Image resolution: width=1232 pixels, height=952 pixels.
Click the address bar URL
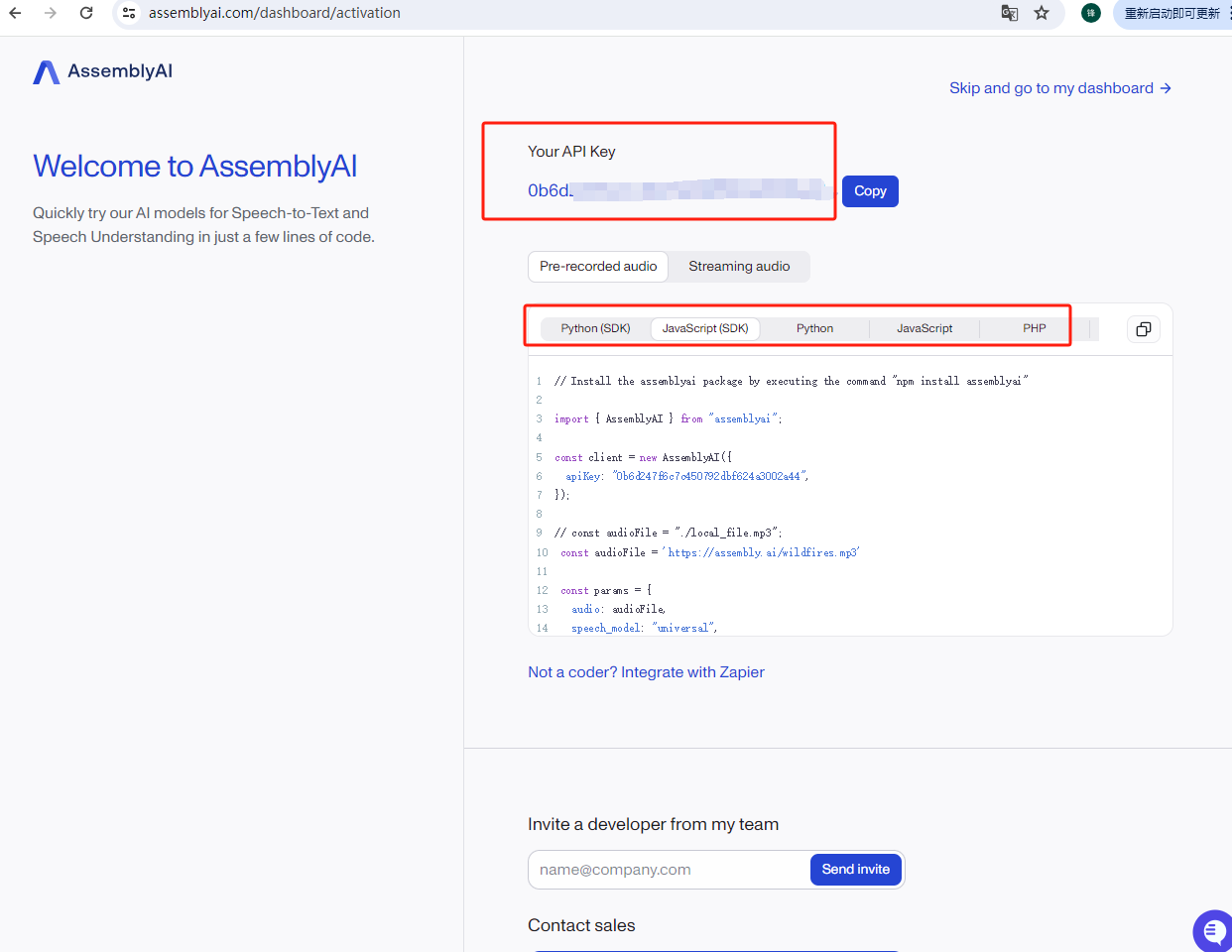coord(275,13)
